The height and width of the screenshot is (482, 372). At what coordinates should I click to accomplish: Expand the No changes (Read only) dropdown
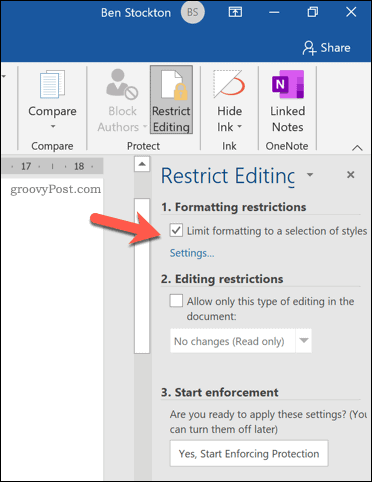coord(303,341)
